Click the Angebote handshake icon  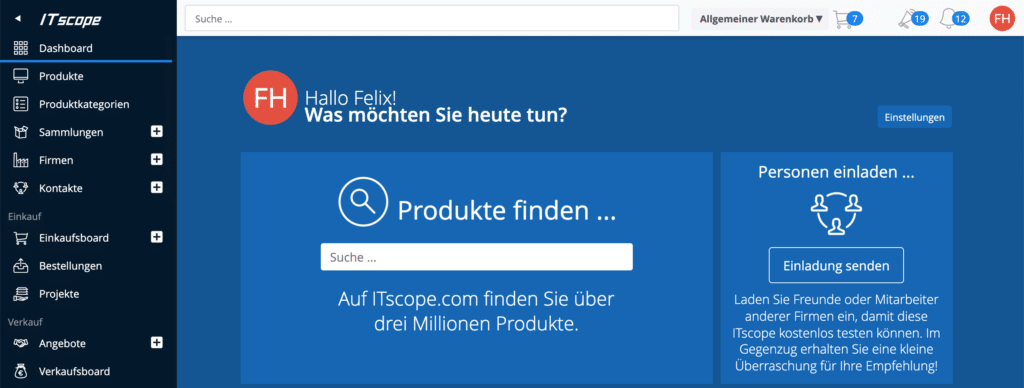pos(20,343)
